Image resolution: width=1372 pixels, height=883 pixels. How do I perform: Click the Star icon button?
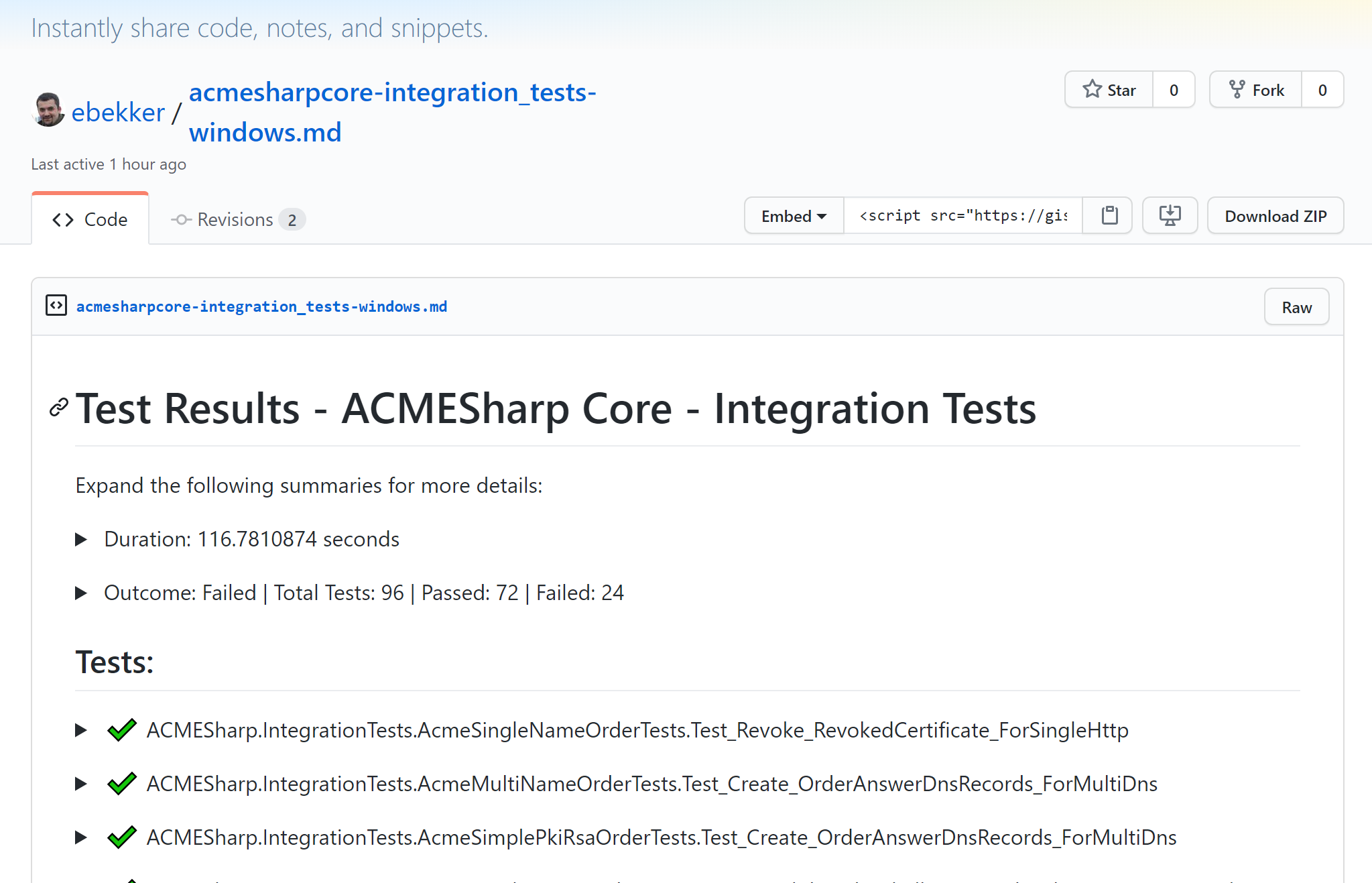(1109, 90)
